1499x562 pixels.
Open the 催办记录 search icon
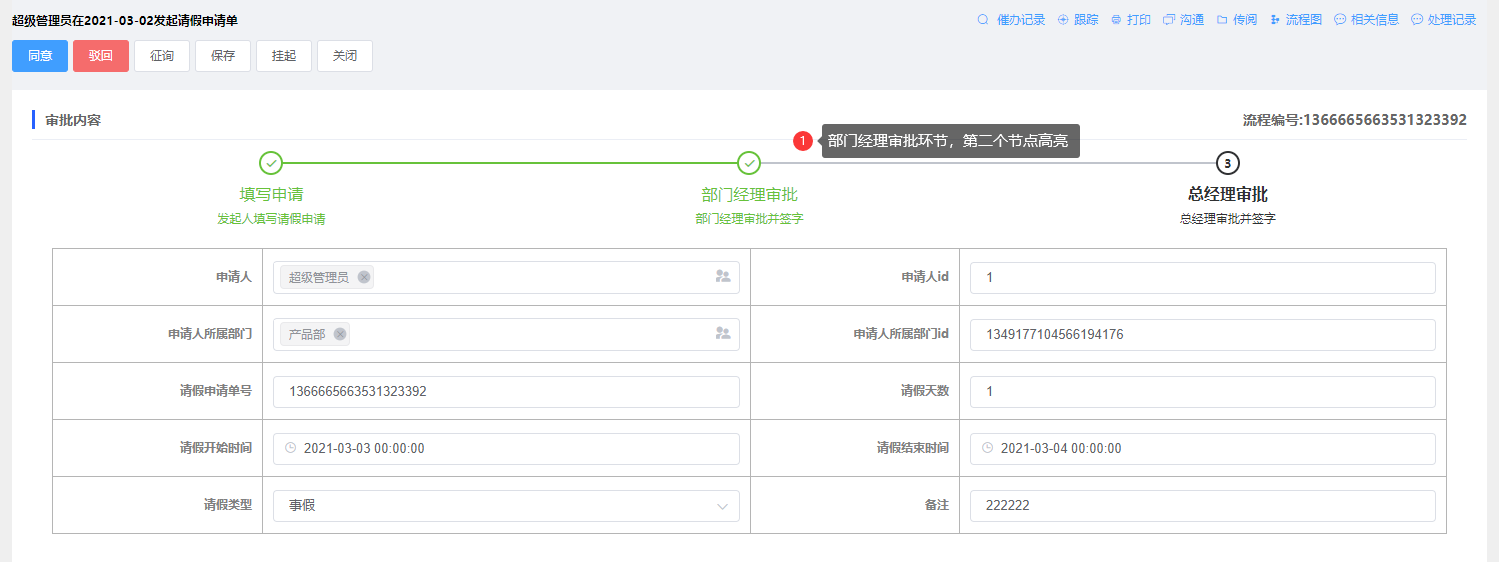[x=983, y=20]
